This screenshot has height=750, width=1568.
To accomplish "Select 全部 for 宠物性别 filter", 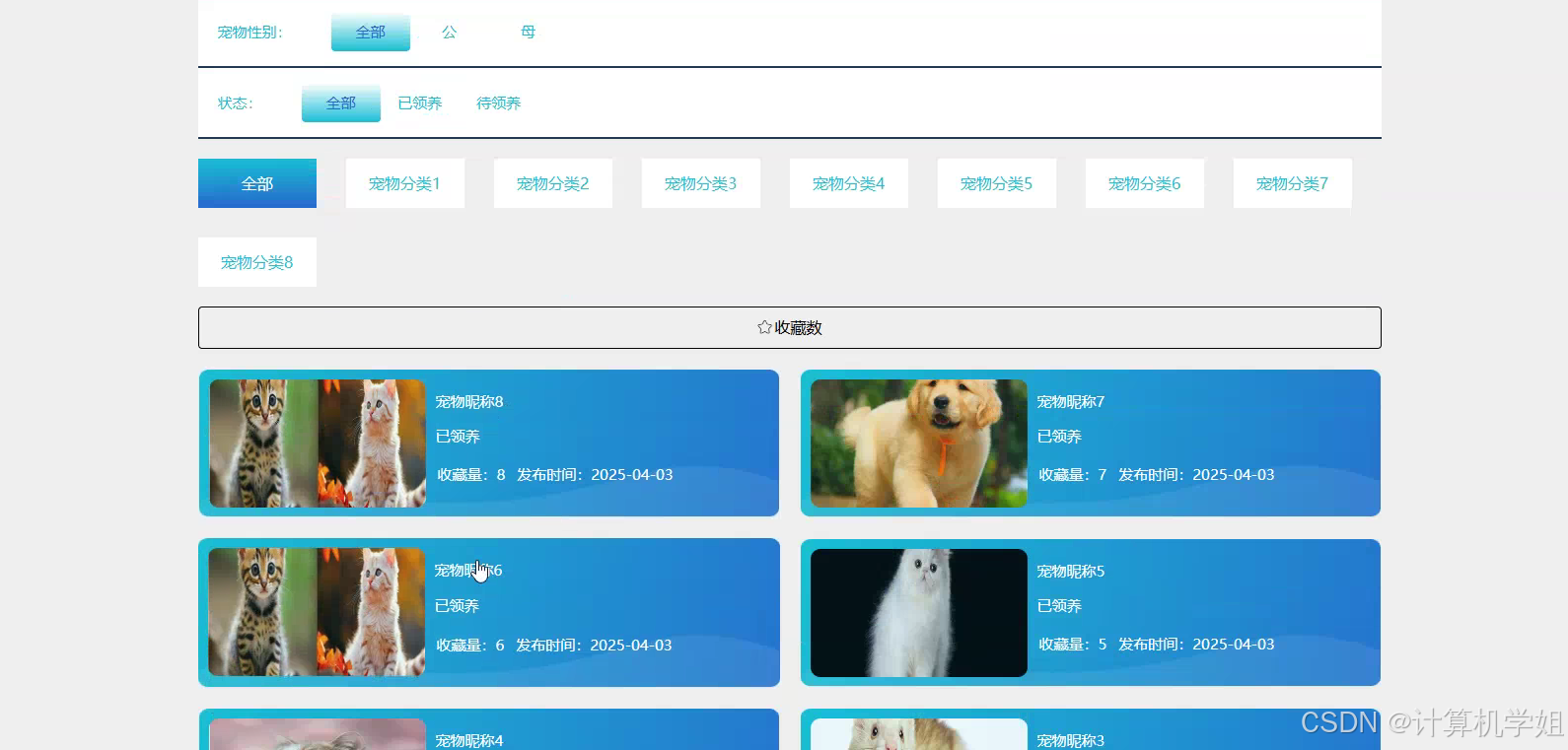I will [x=371, y=33].
